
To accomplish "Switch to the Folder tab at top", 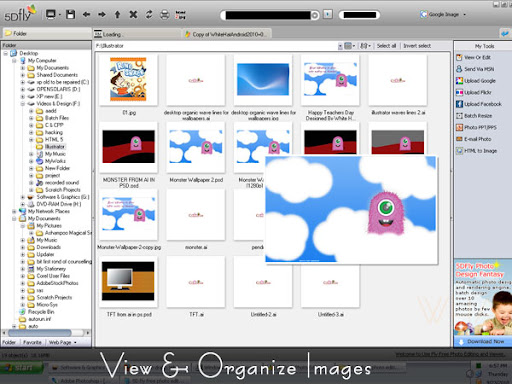I will coord(47,33).
